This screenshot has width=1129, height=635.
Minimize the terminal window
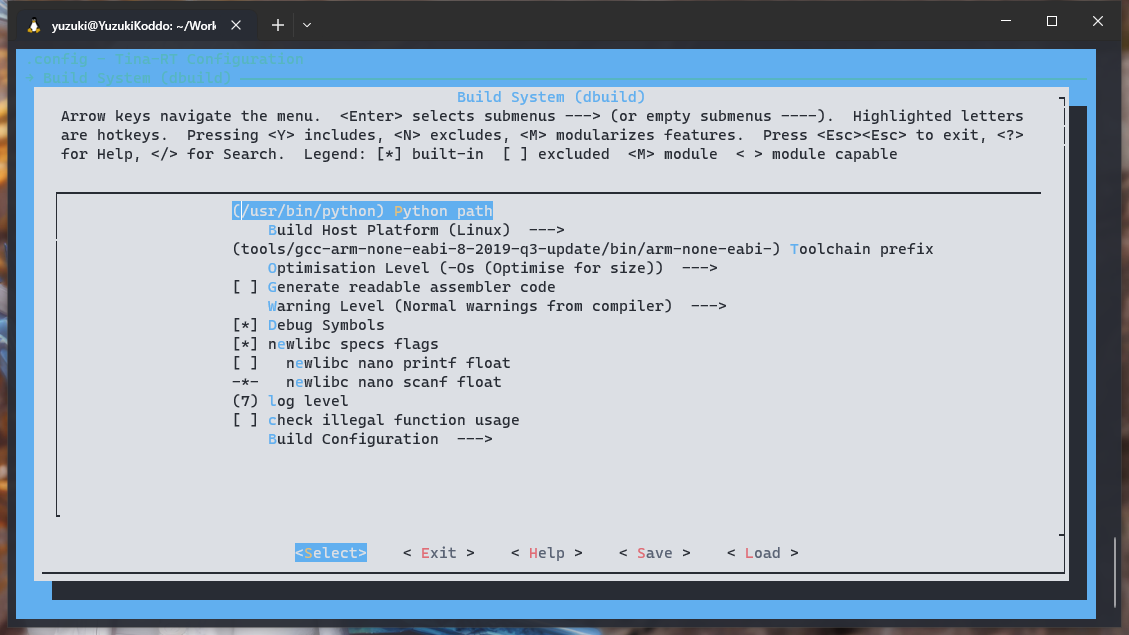pos(1005,21)
